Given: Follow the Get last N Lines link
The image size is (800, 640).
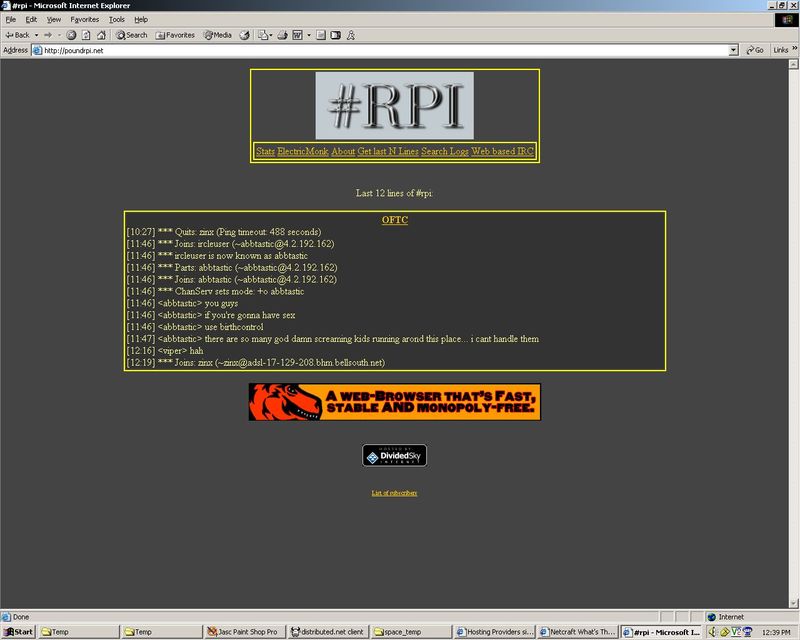Looking at the screenshot, I should [x=388, y=151].
